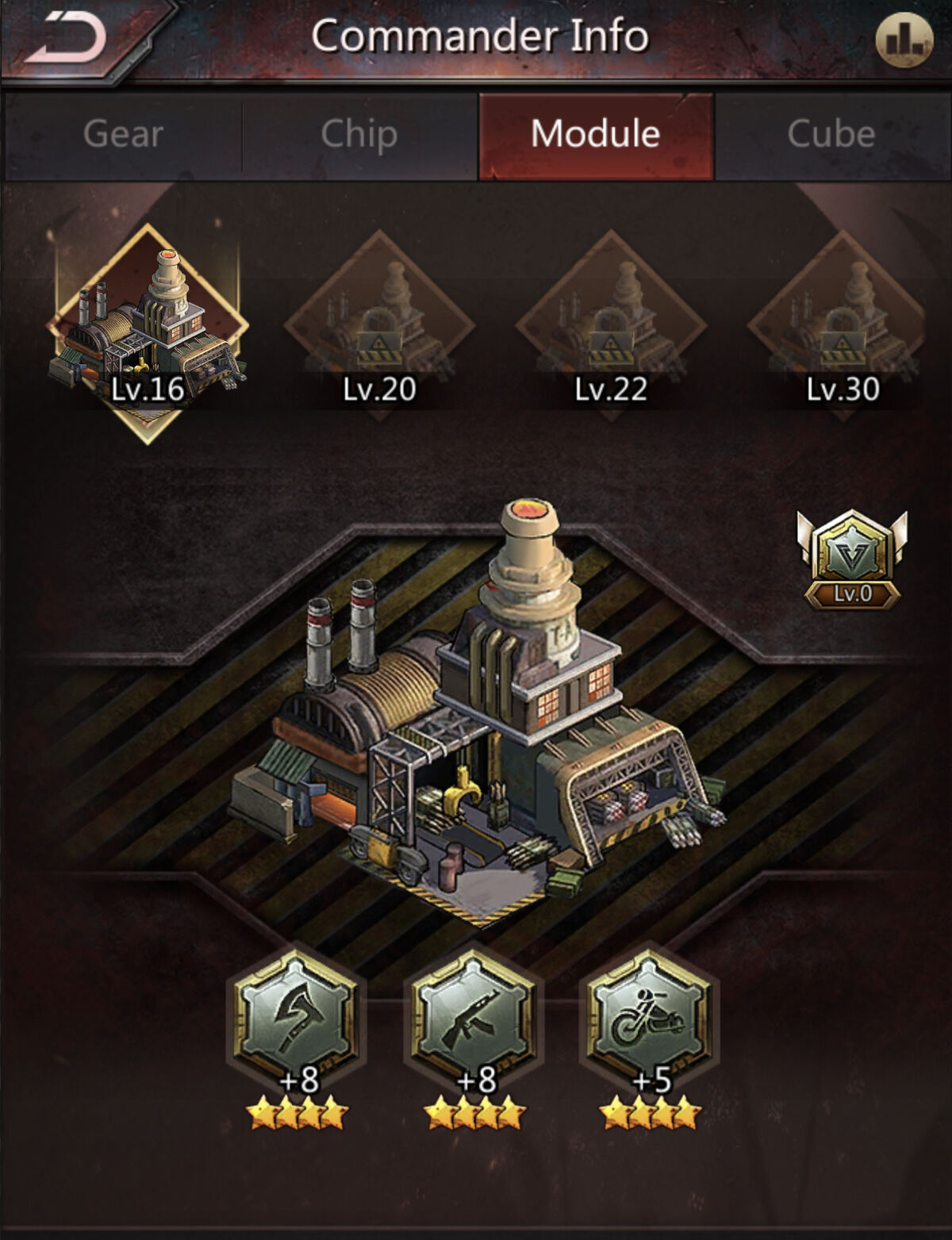Click the Lv.20 level label
This screenshot has width=952, height=1240.
(379, 389)
